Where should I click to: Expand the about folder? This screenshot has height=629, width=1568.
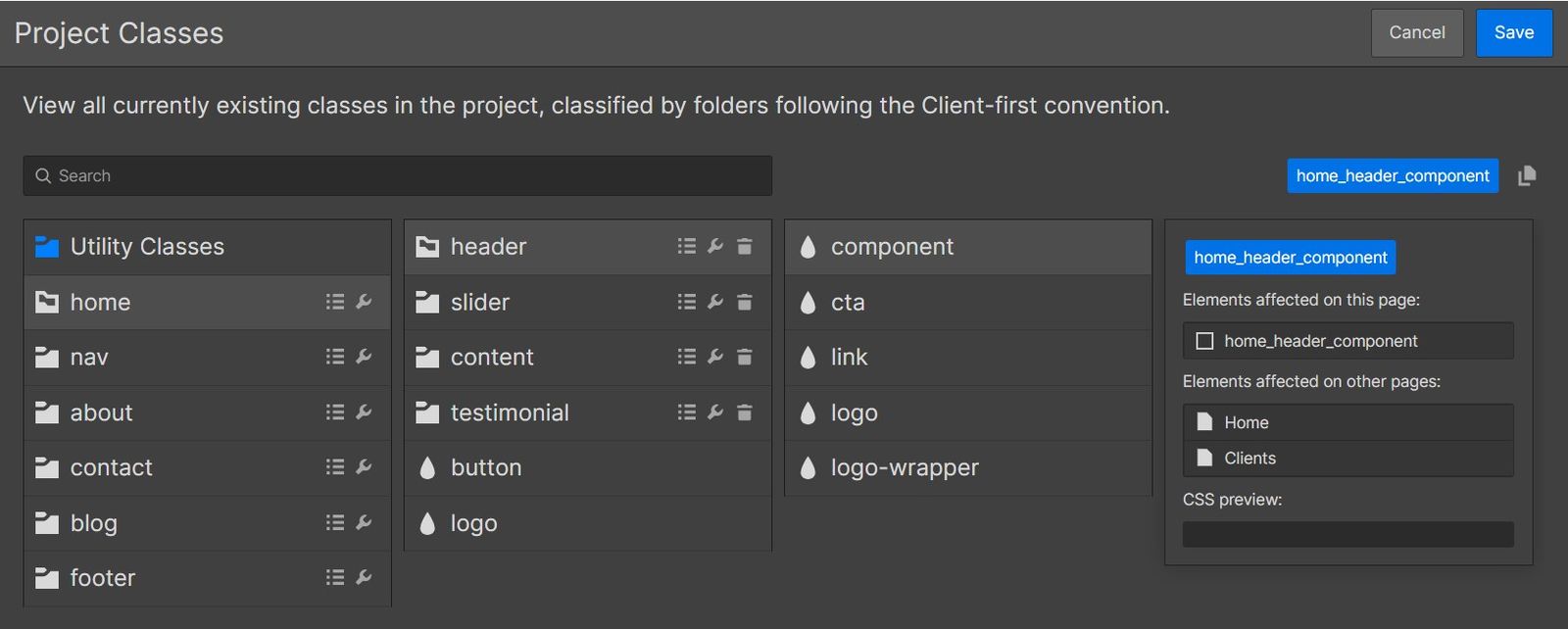pos(101,412)
